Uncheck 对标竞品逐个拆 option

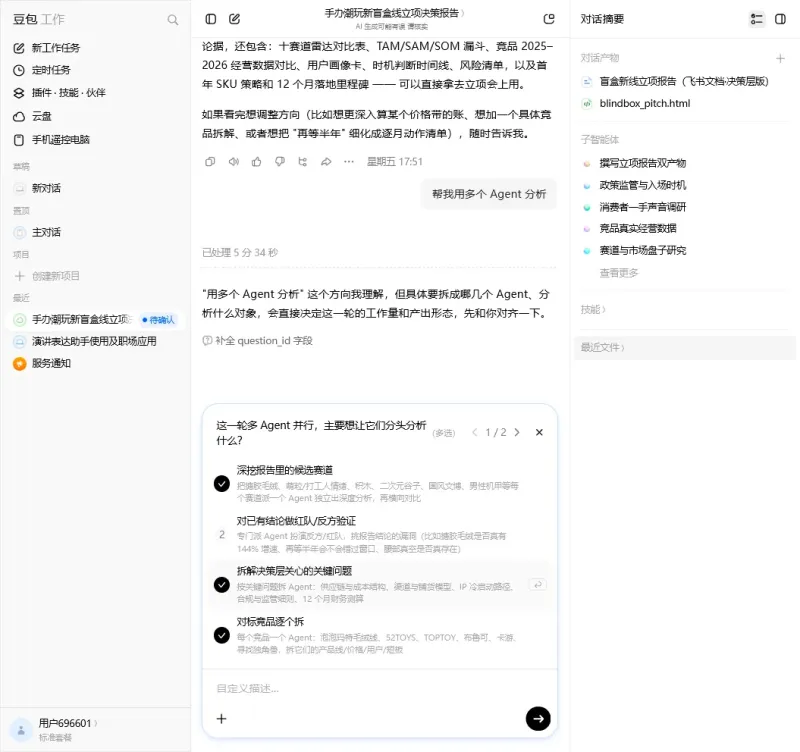(x=221, y=635)
